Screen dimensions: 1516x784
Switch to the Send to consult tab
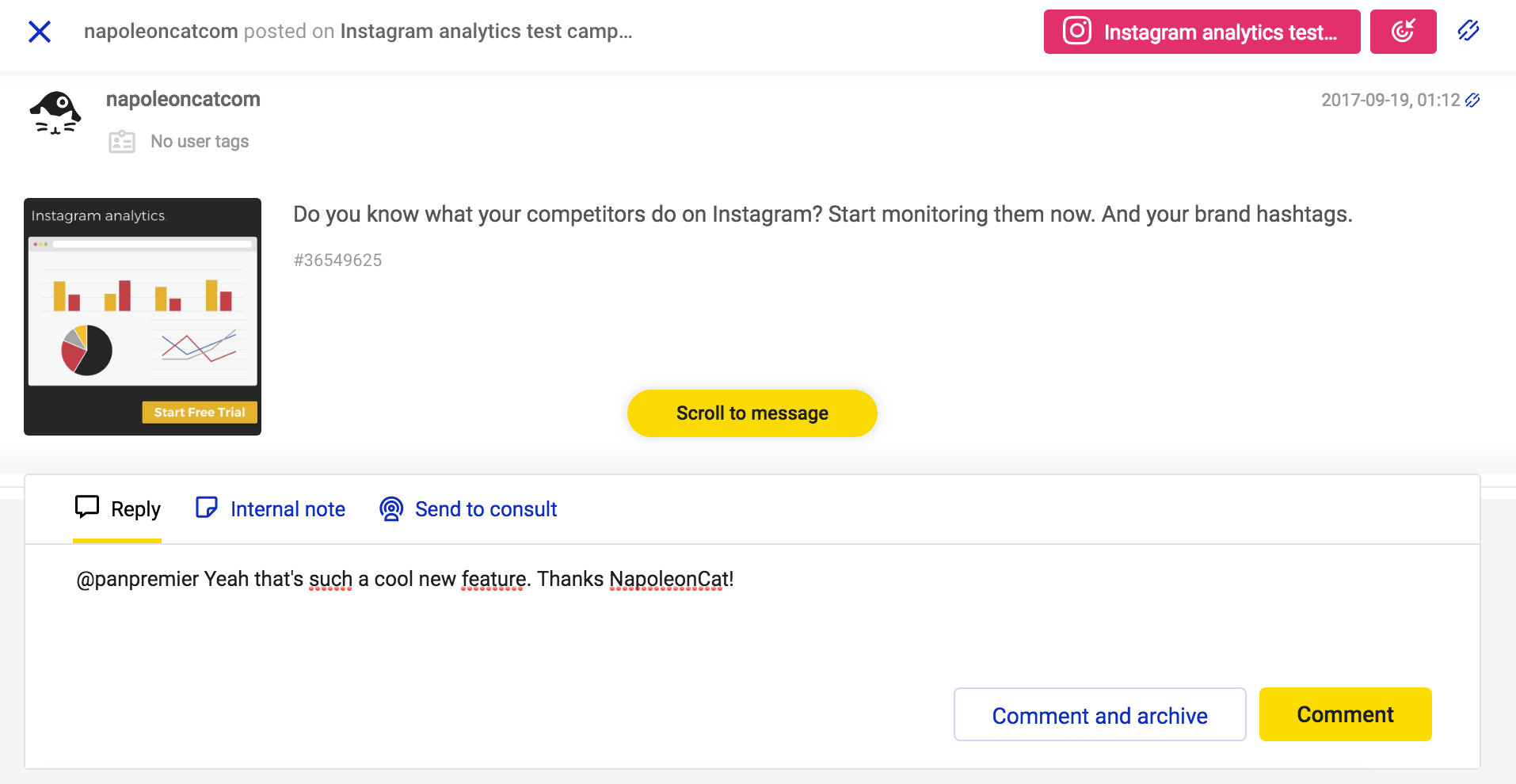468,509
